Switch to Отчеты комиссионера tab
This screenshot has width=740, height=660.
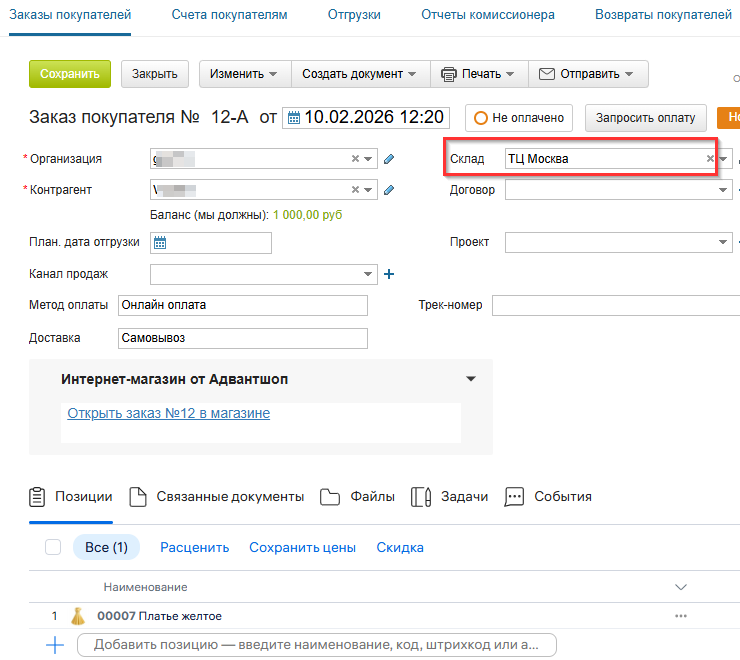tap(488, 15)
